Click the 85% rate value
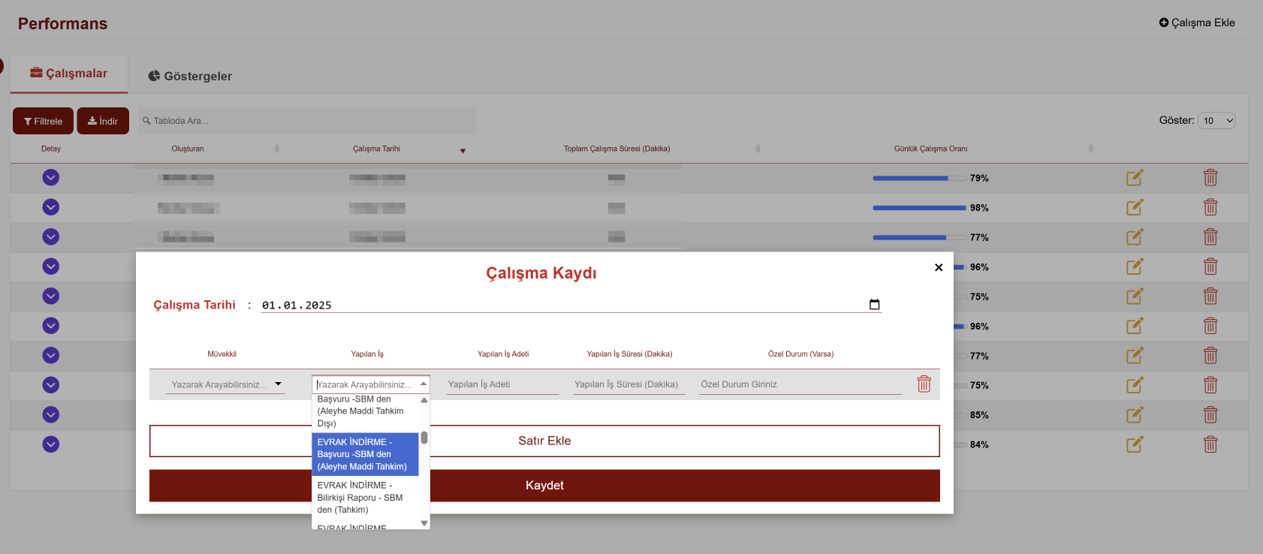 click(x=979, y=415)
